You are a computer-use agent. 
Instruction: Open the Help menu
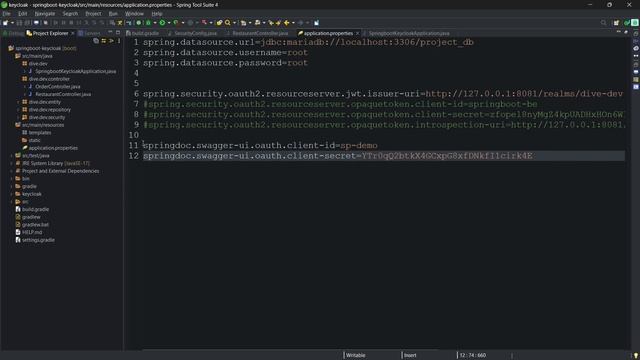[157, 13]
